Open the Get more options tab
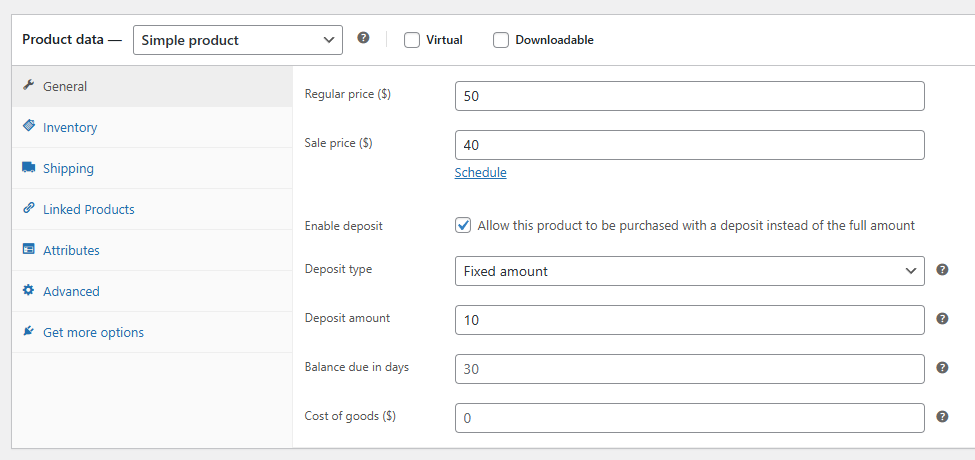975x460 pixels. [152, 333]
